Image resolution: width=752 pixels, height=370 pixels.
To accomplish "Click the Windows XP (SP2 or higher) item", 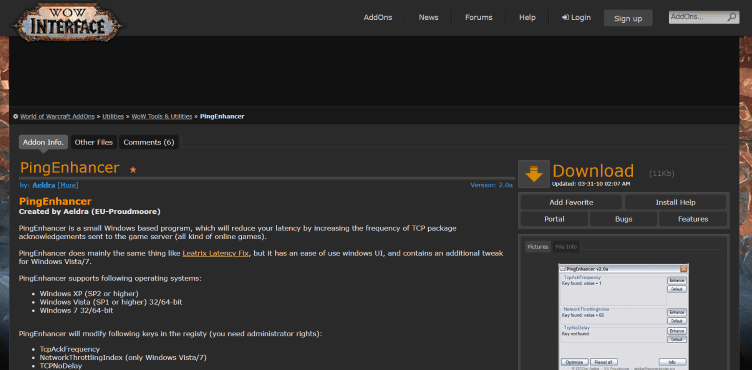I will [x=89, y=293].
